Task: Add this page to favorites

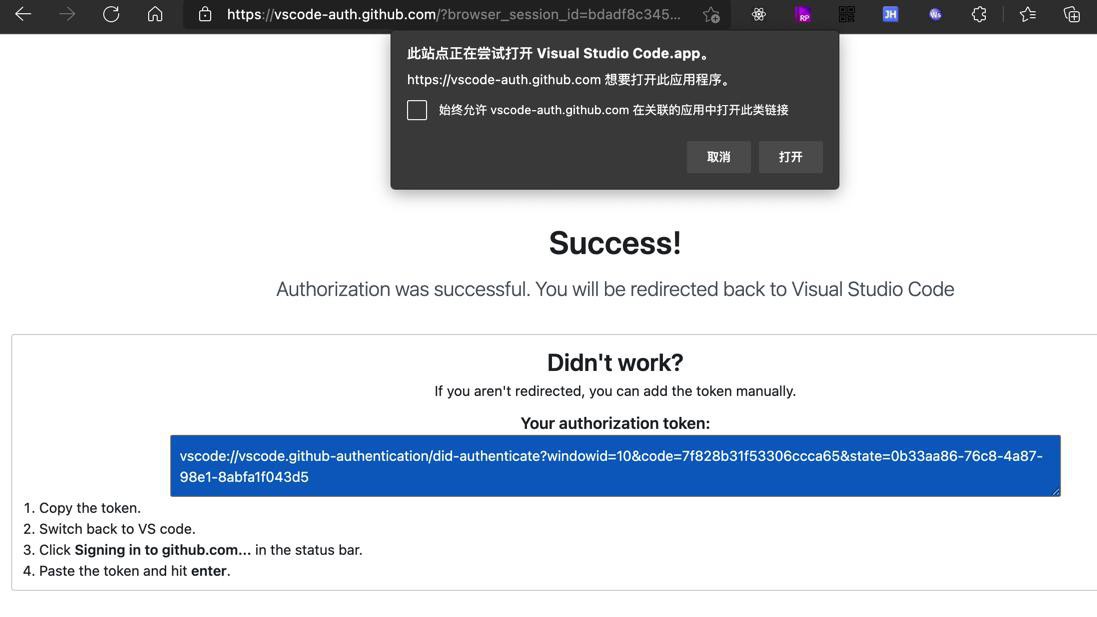Action: coord(712,15)
